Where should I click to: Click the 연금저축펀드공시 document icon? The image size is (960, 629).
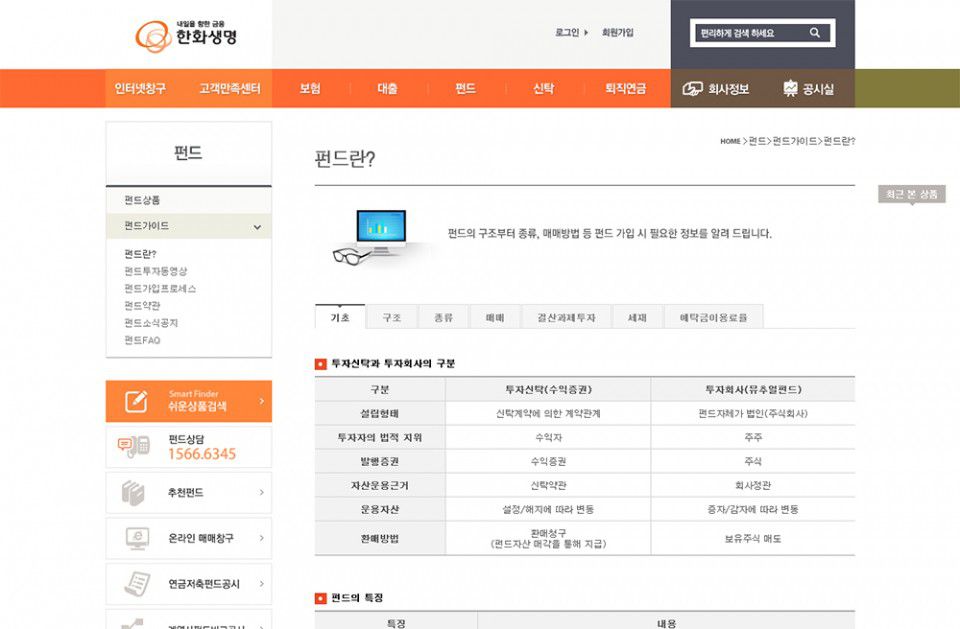[136, 583]
